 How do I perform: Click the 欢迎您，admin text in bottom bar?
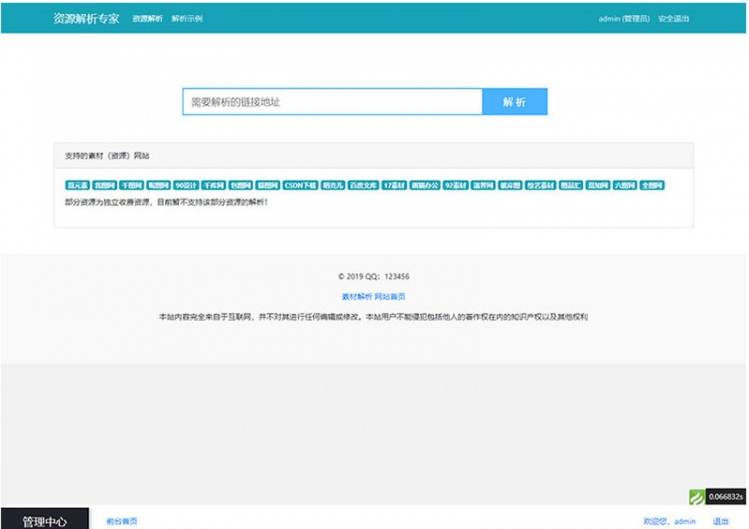point(669,521)
